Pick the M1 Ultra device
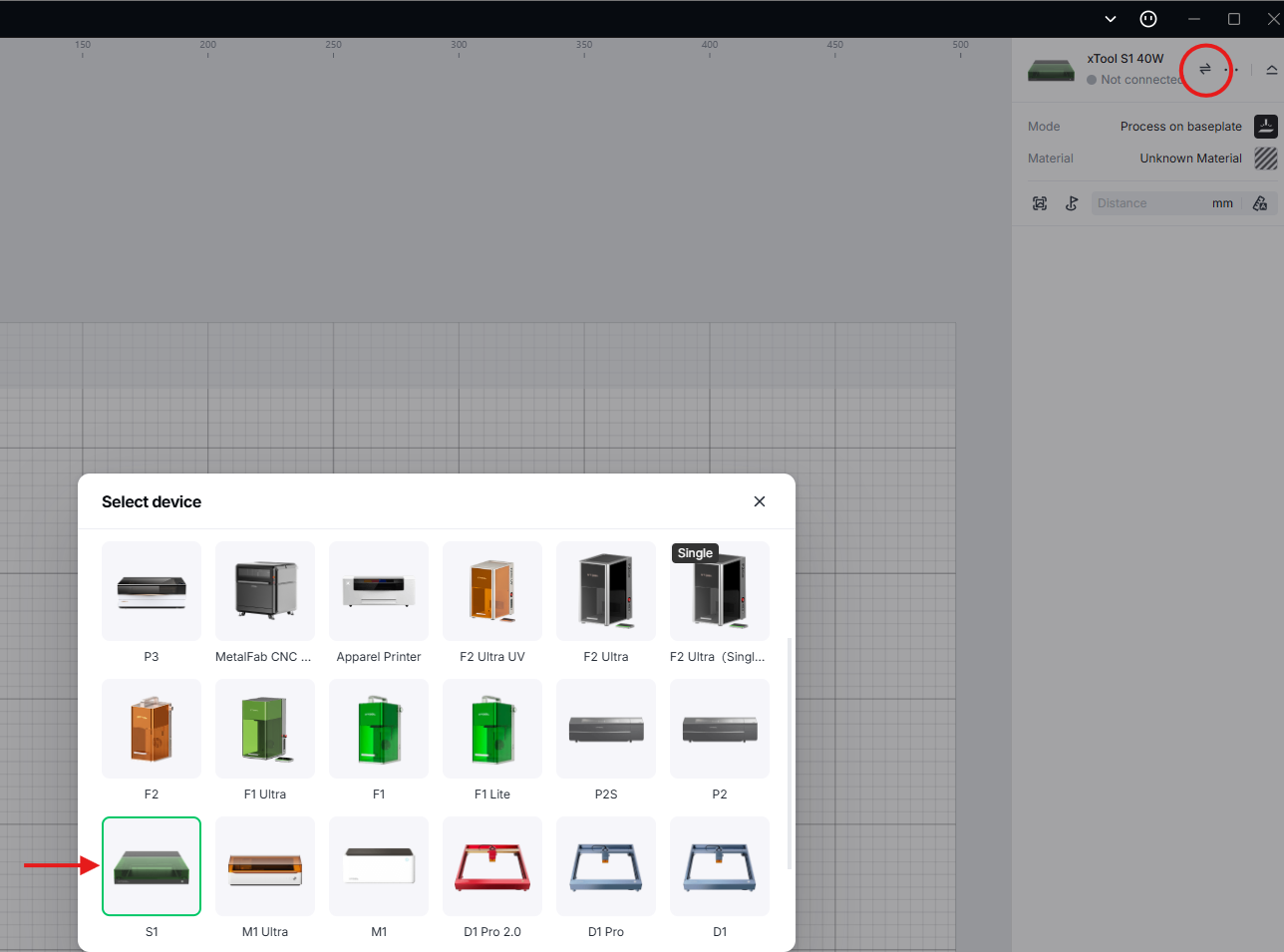This screenshot has height=952, width=1284. pyautogui.click(x=265, y=866)
